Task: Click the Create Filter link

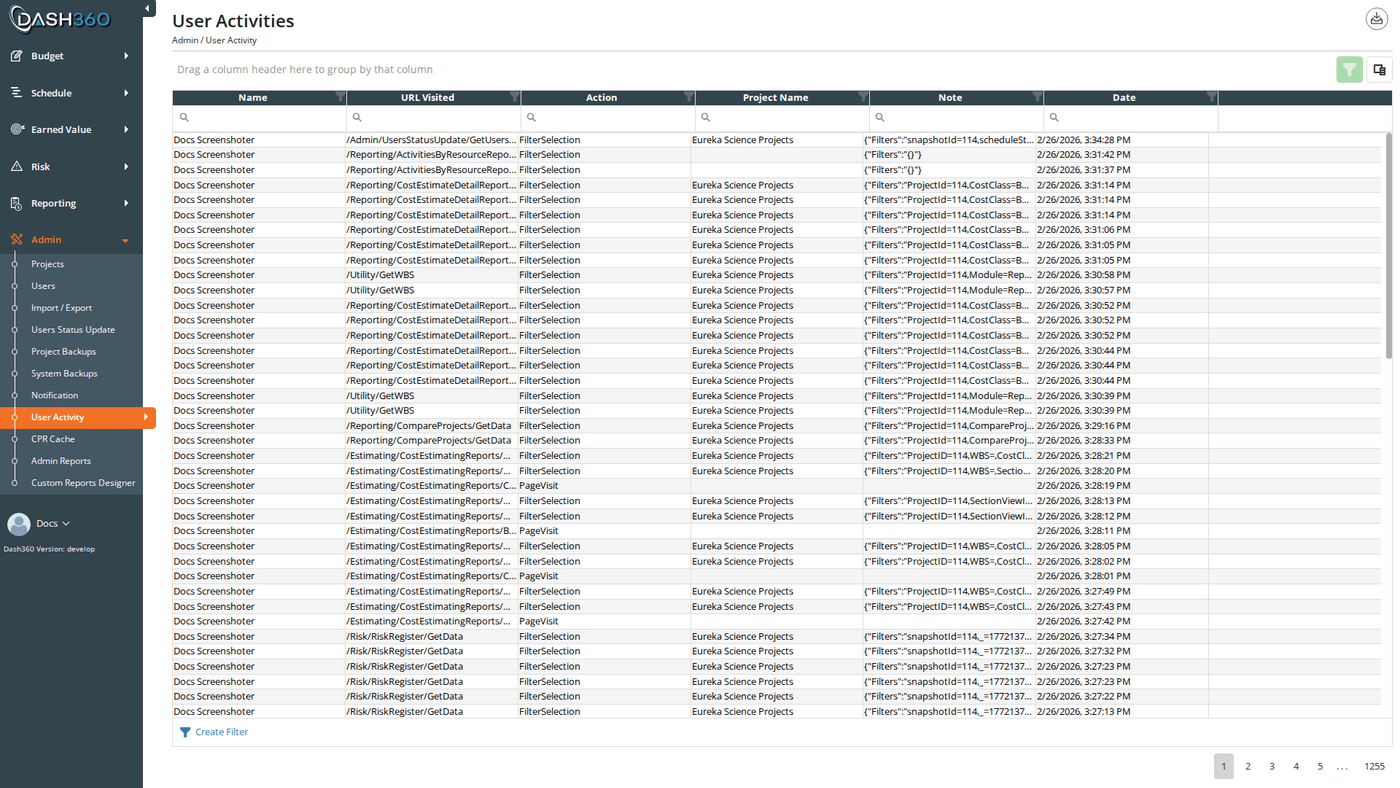Action: pyautogui.click(x=222, y=733)
